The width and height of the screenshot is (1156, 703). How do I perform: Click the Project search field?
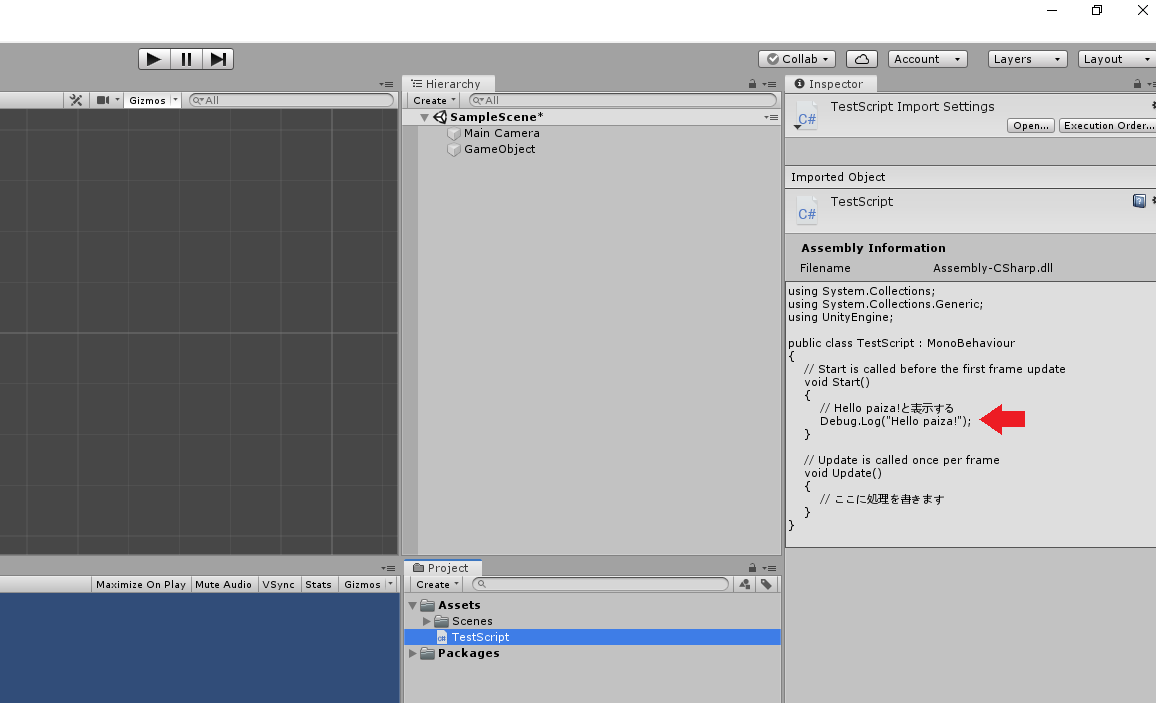600,584
